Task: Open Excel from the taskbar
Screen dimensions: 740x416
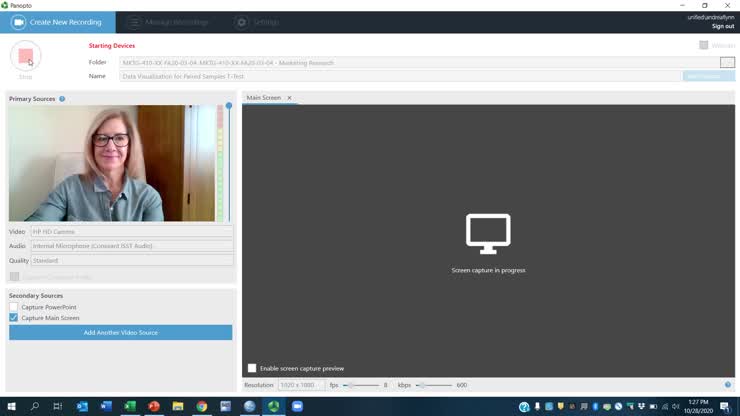Action: coord(130,407)
